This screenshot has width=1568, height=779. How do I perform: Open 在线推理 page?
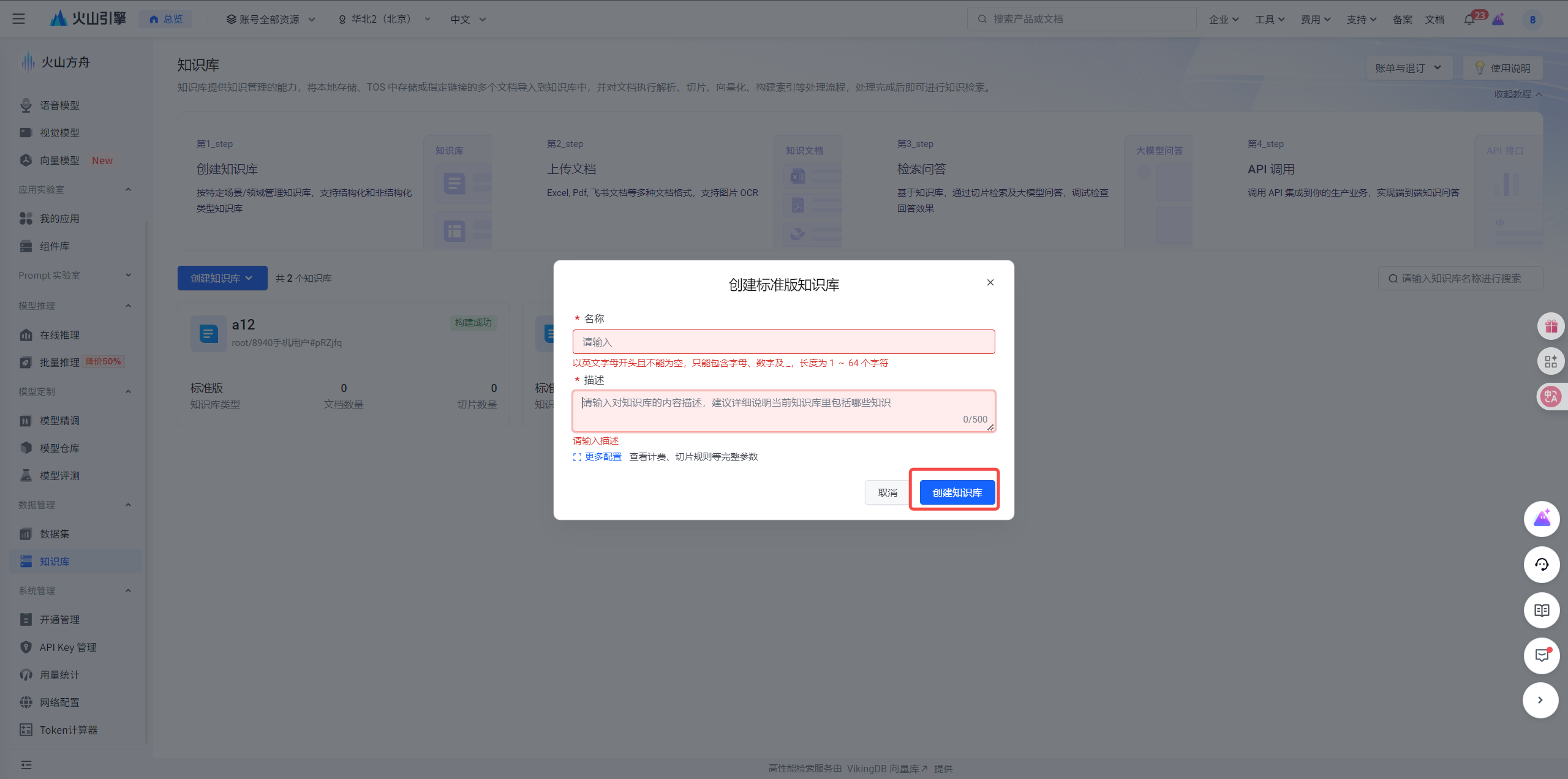(x=59, y=335)
